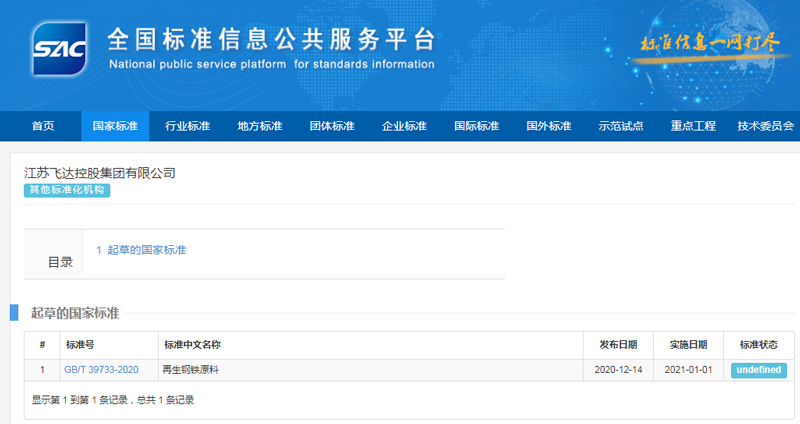Click the 发布日期 column header
800x424 pixels.
pyautogui.click(x=618, y=345)
